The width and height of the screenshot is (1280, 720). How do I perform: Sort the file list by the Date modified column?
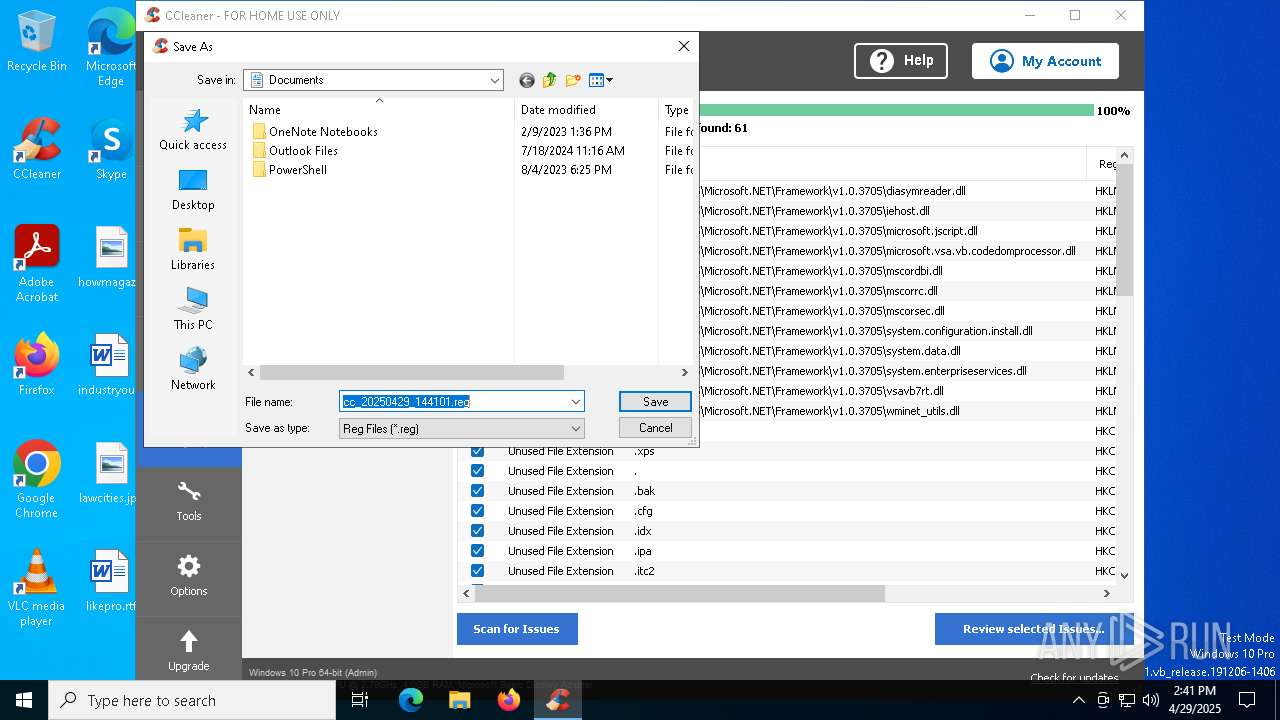[x=586, y=110]
